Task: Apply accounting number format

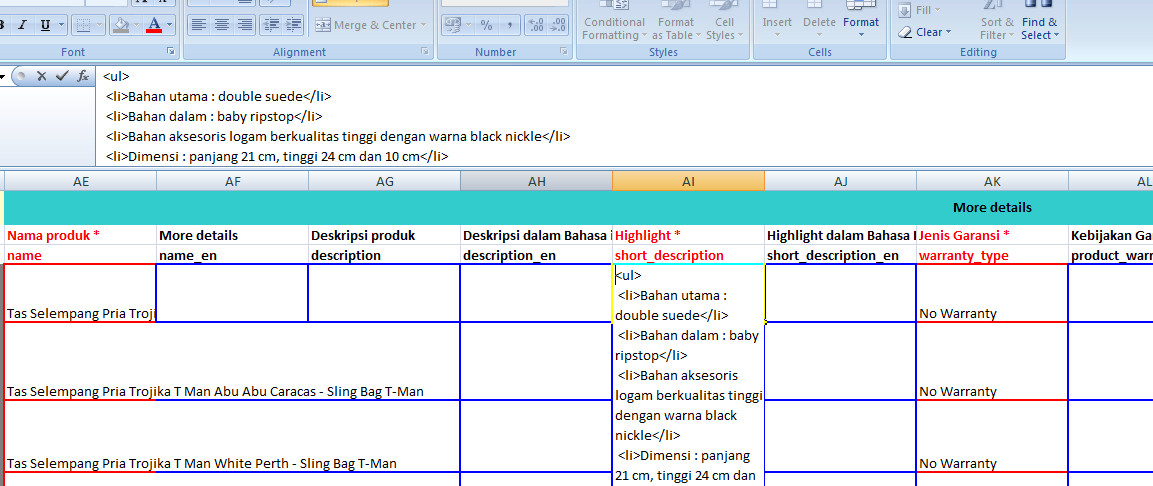Action: 453,26
